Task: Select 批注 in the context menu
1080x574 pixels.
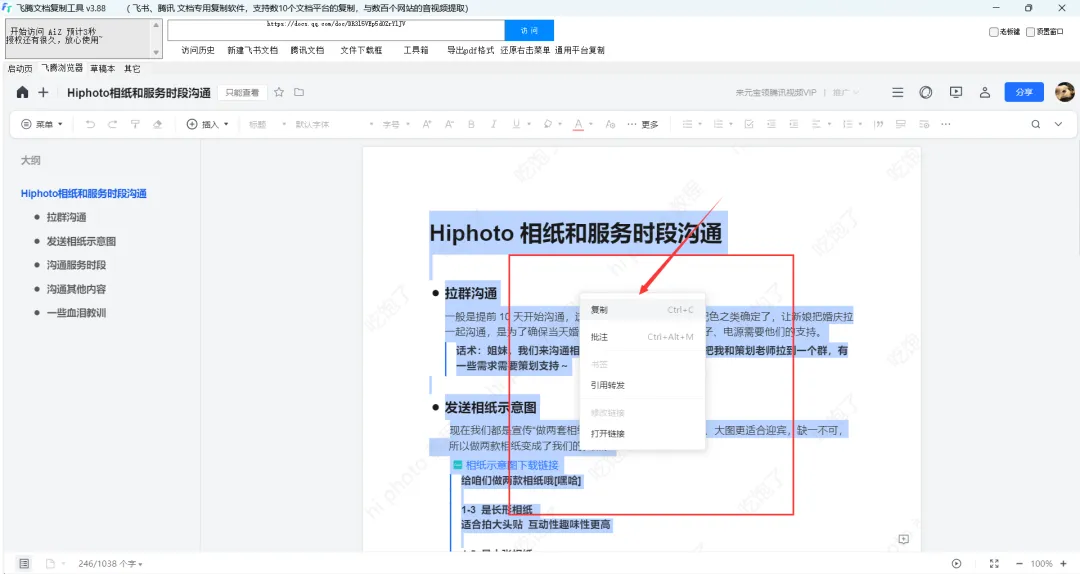Action: tap(642, 337)
